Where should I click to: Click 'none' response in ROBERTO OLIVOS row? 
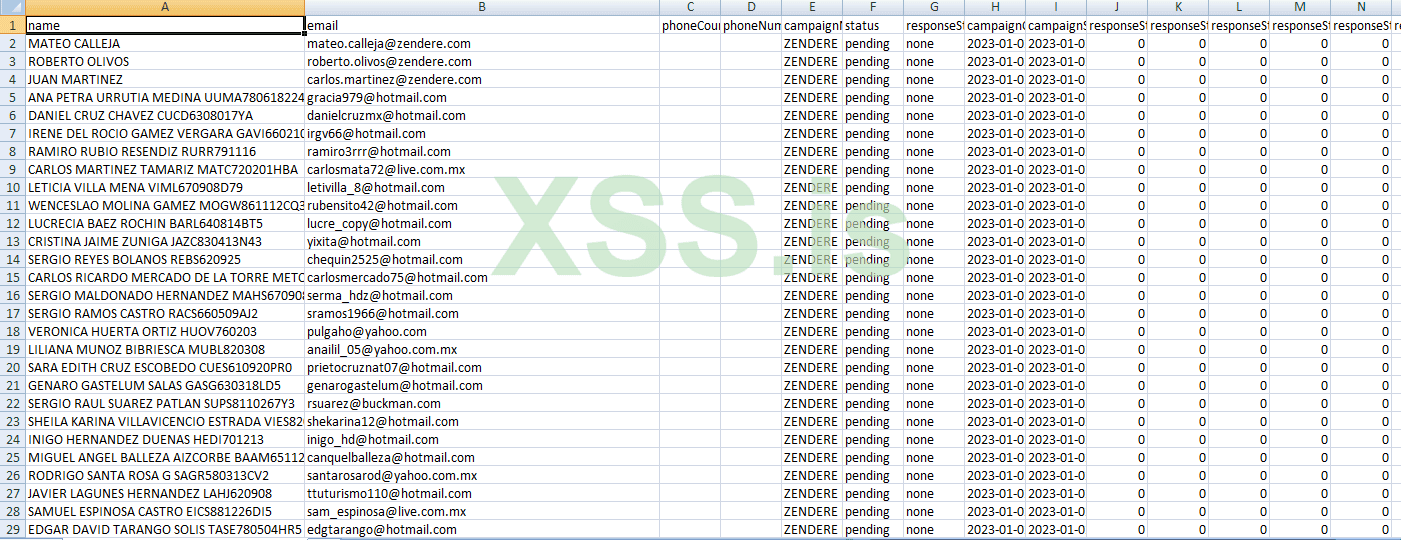(934, 61)
